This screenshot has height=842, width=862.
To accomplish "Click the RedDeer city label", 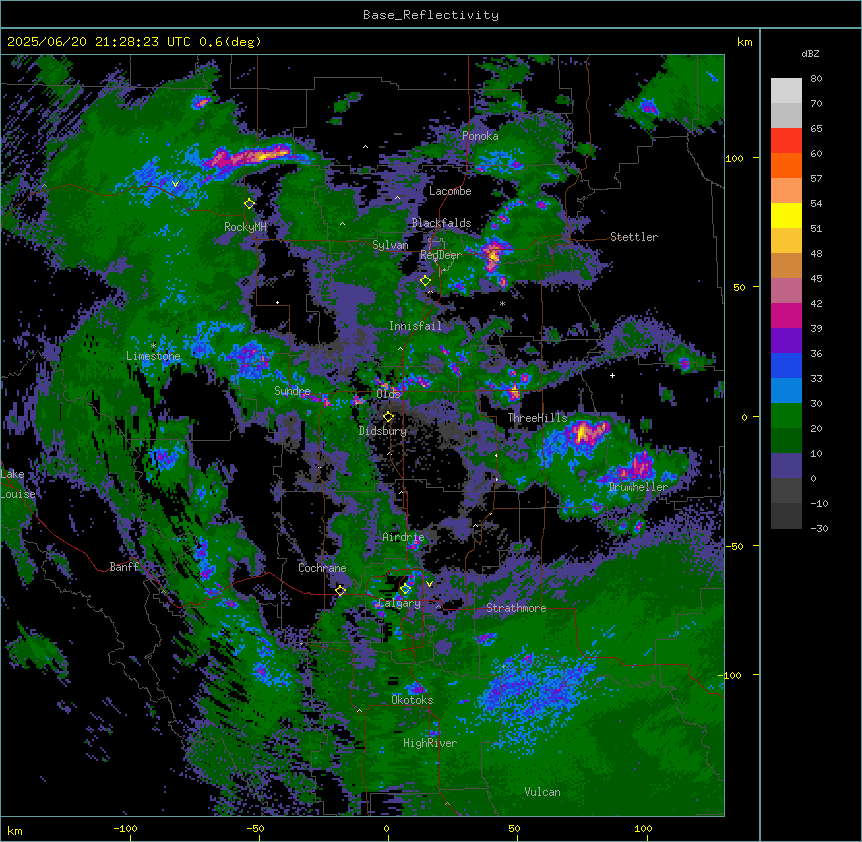I will 440,255.
